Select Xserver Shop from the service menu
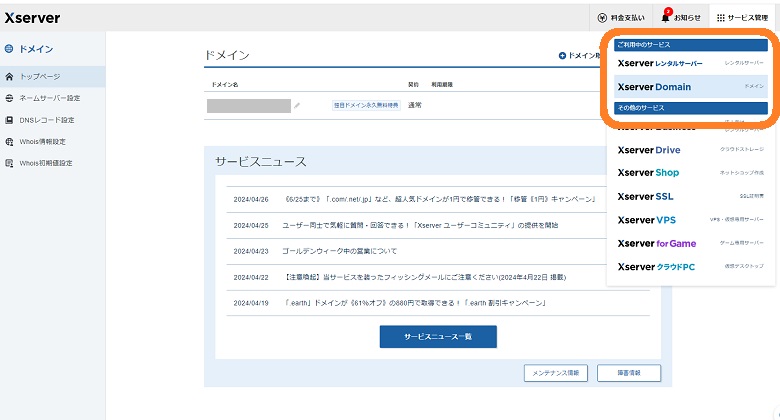780x420 pixels. 690,173
